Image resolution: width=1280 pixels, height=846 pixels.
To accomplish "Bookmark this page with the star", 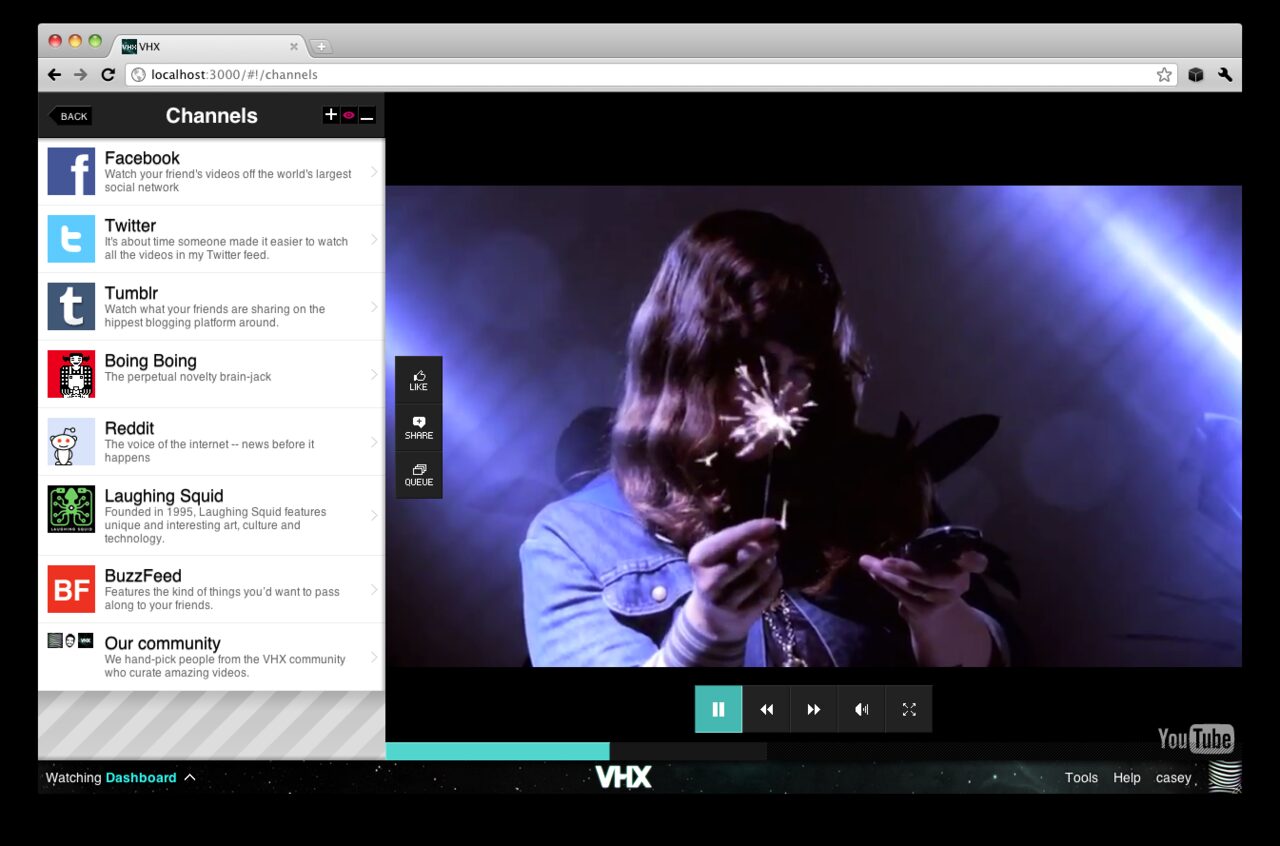I will point(1164,74).
